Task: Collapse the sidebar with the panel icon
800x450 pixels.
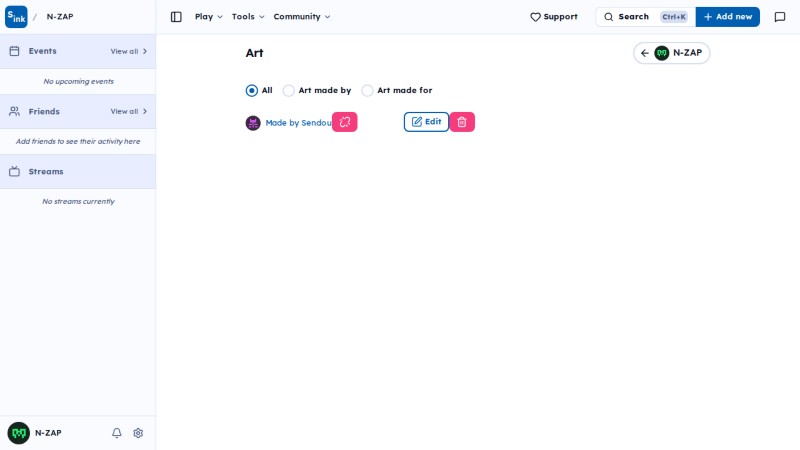Action: click(x=176, y=17)
